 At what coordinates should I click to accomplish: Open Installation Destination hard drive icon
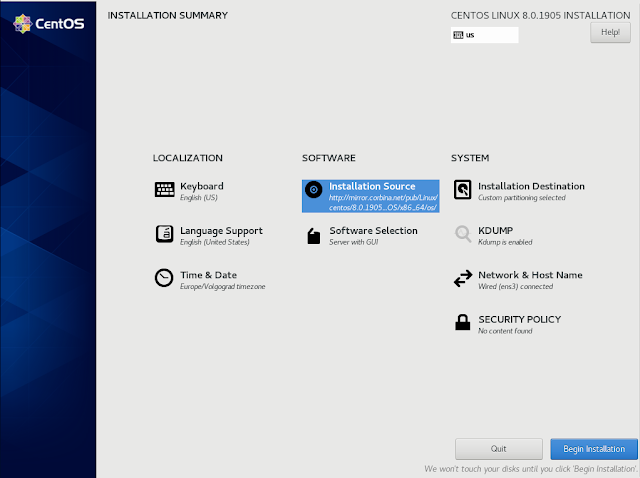click(x=462, y=190)
